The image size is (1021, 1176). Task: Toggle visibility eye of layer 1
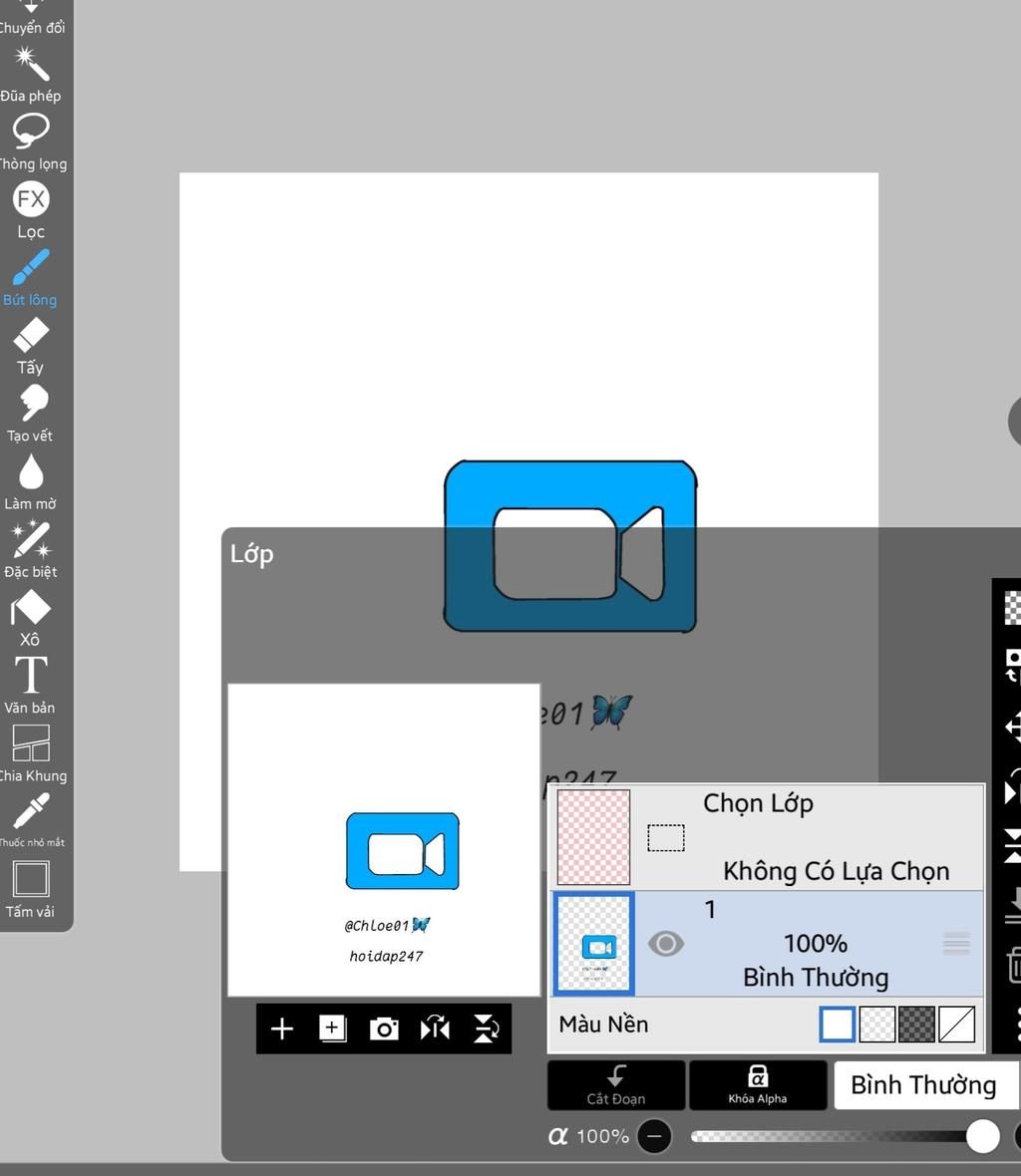pyautogui.click(x=665, y=944)
